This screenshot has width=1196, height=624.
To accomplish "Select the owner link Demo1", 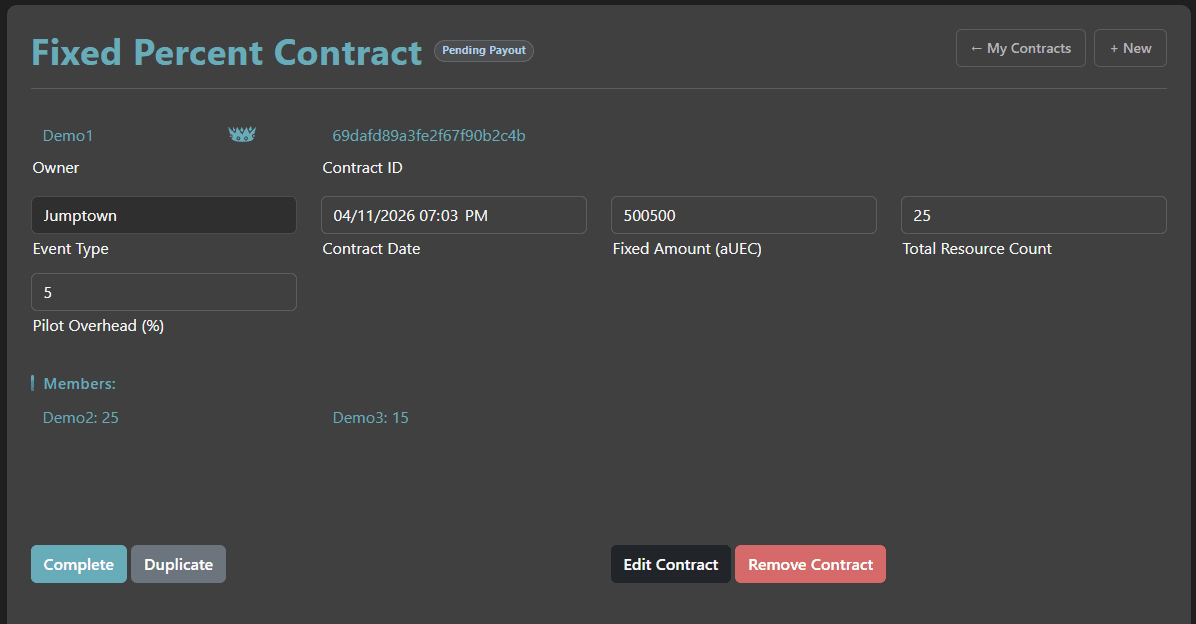I will [67, 135].
